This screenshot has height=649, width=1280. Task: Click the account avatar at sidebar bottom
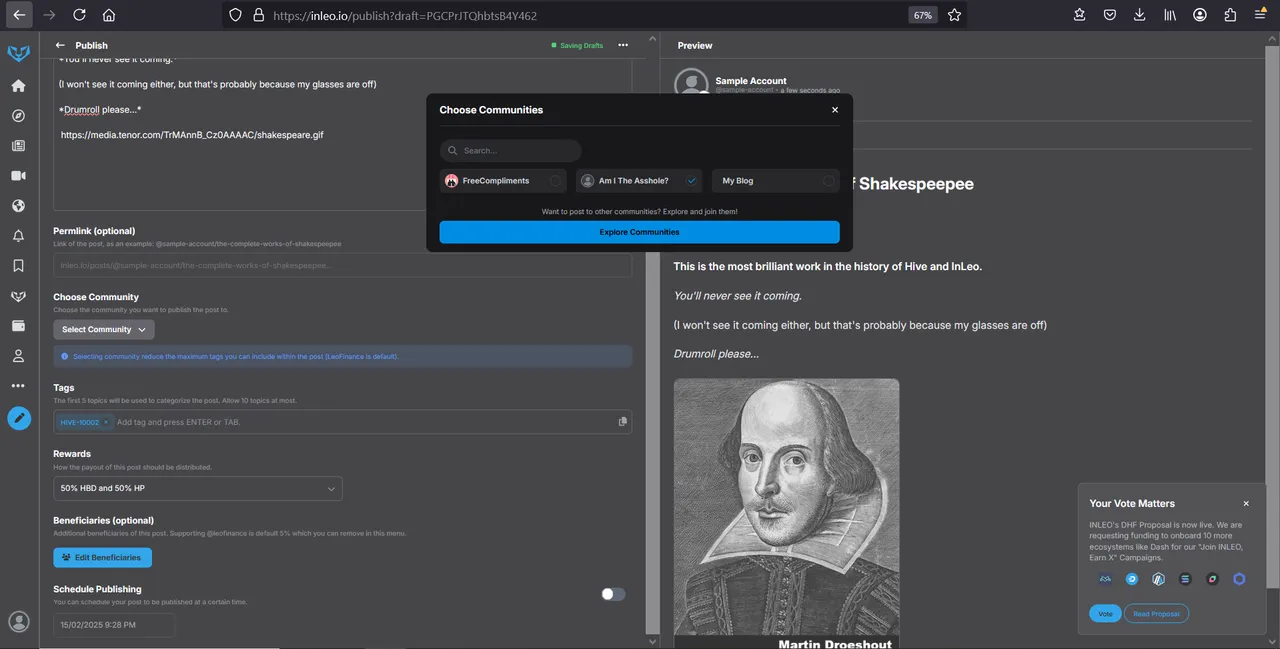18,622
